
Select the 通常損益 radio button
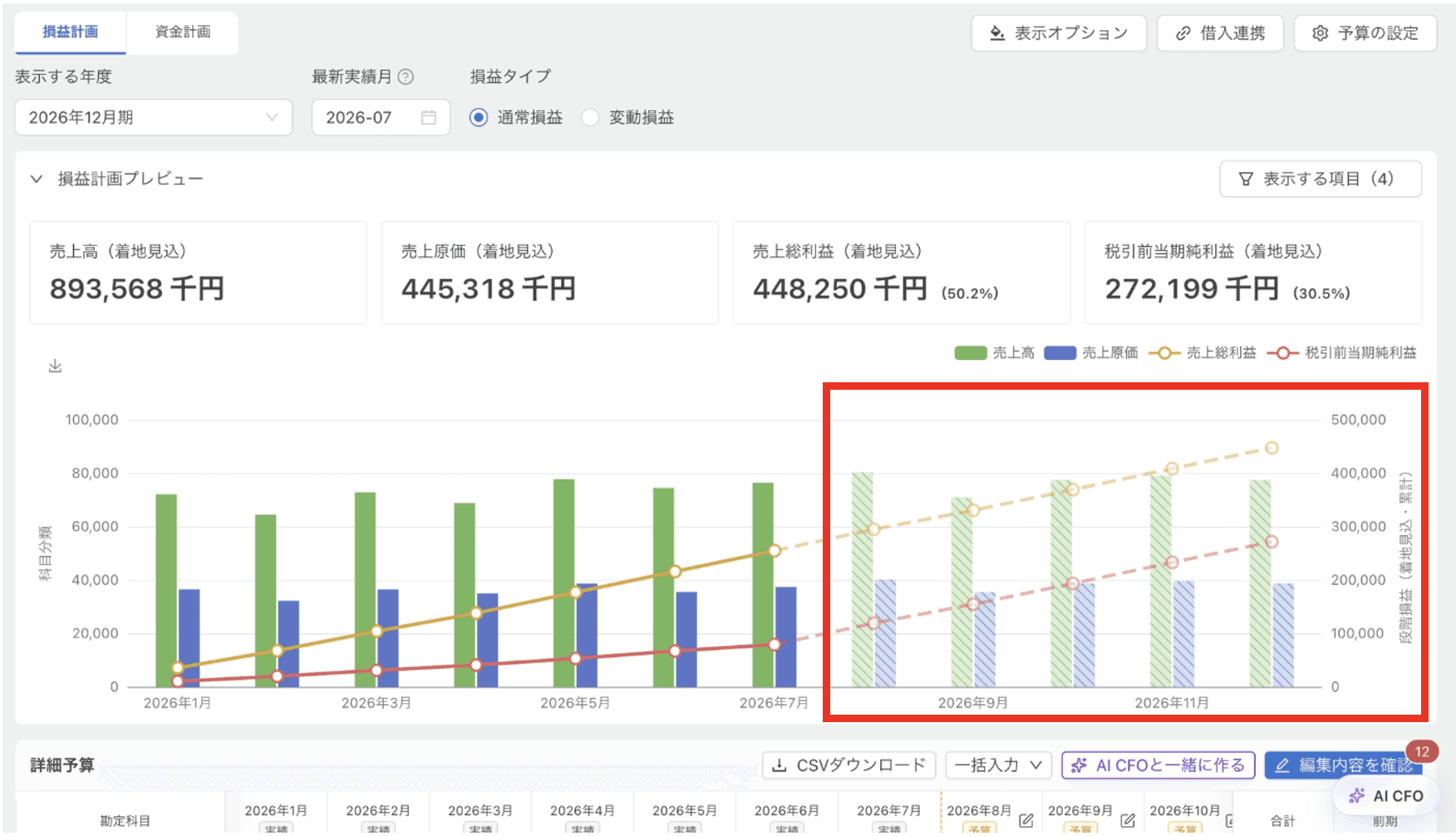point(478,117)
